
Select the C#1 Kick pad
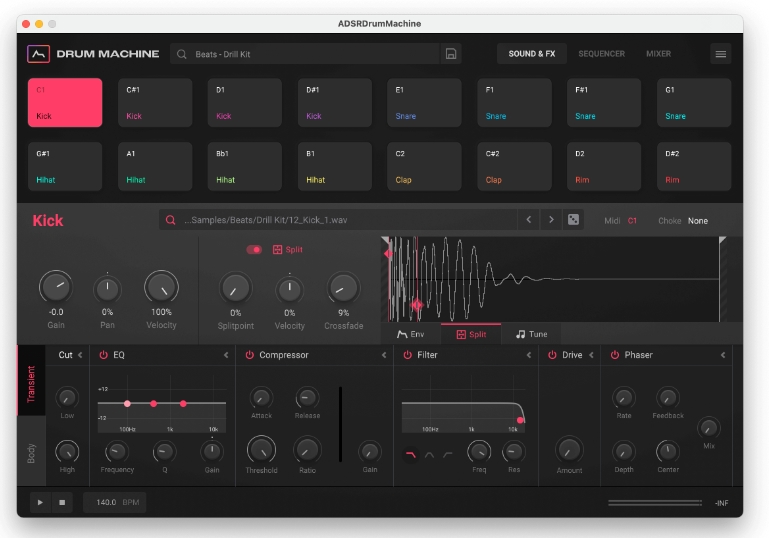[155, 102]
